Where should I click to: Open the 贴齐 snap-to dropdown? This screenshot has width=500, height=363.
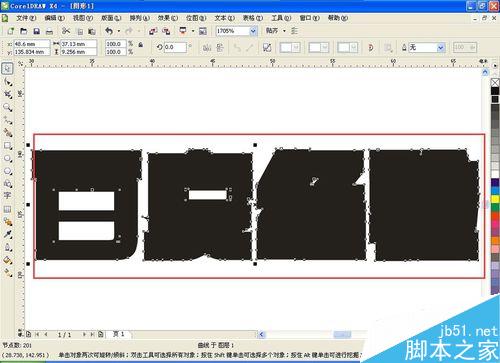click(284, 31)
